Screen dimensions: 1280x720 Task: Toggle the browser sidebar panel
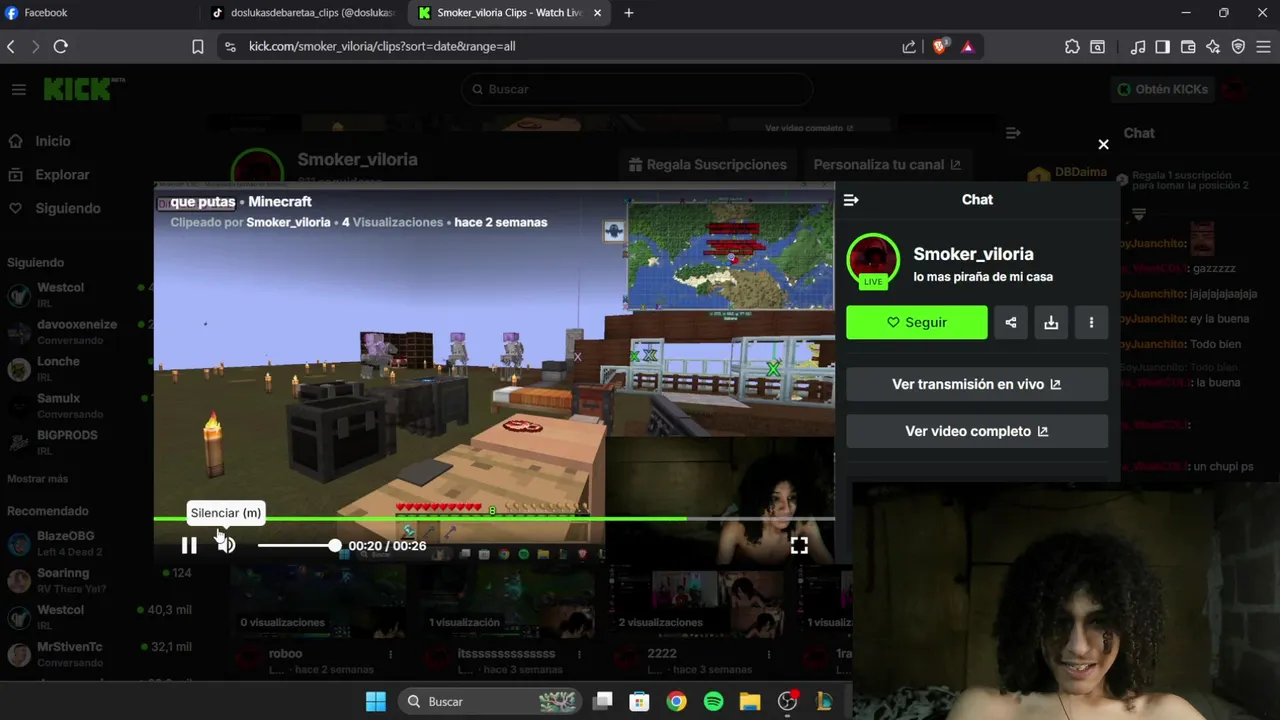(1162, 46)
